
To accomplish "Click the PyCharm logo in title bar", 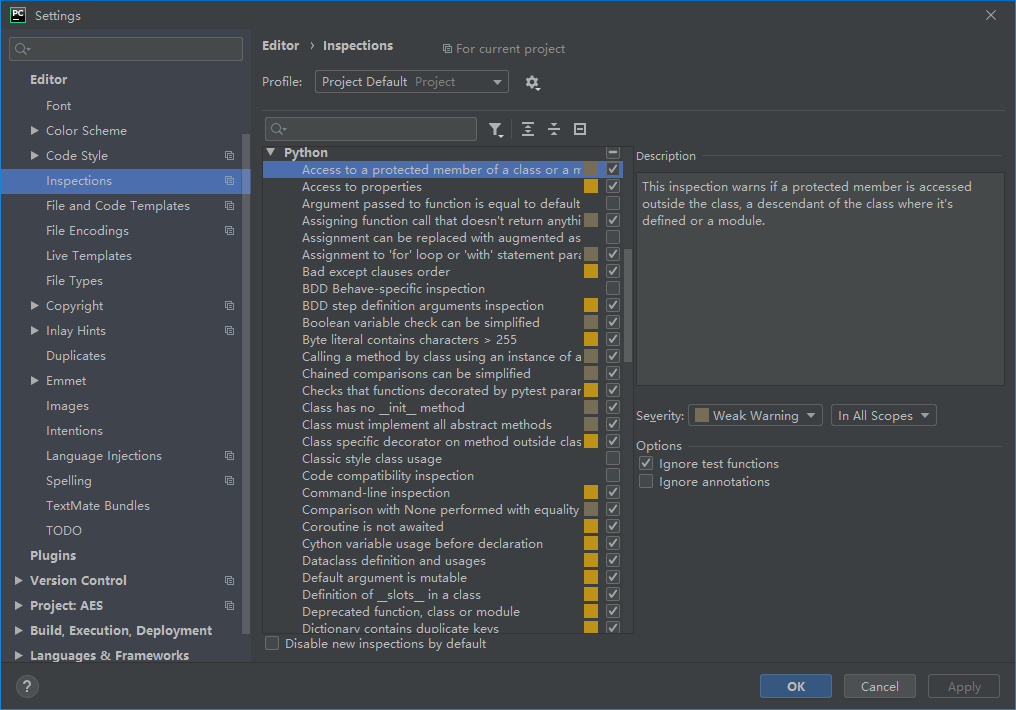I will (x=18, y=15).
